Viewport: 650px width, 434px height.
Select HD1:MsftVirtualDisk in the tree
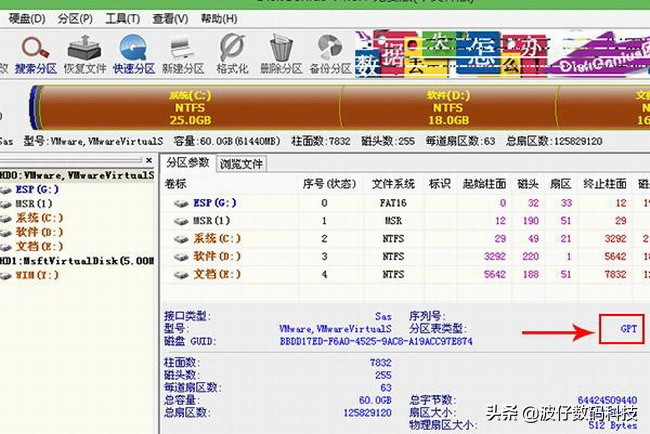(77, 261)
